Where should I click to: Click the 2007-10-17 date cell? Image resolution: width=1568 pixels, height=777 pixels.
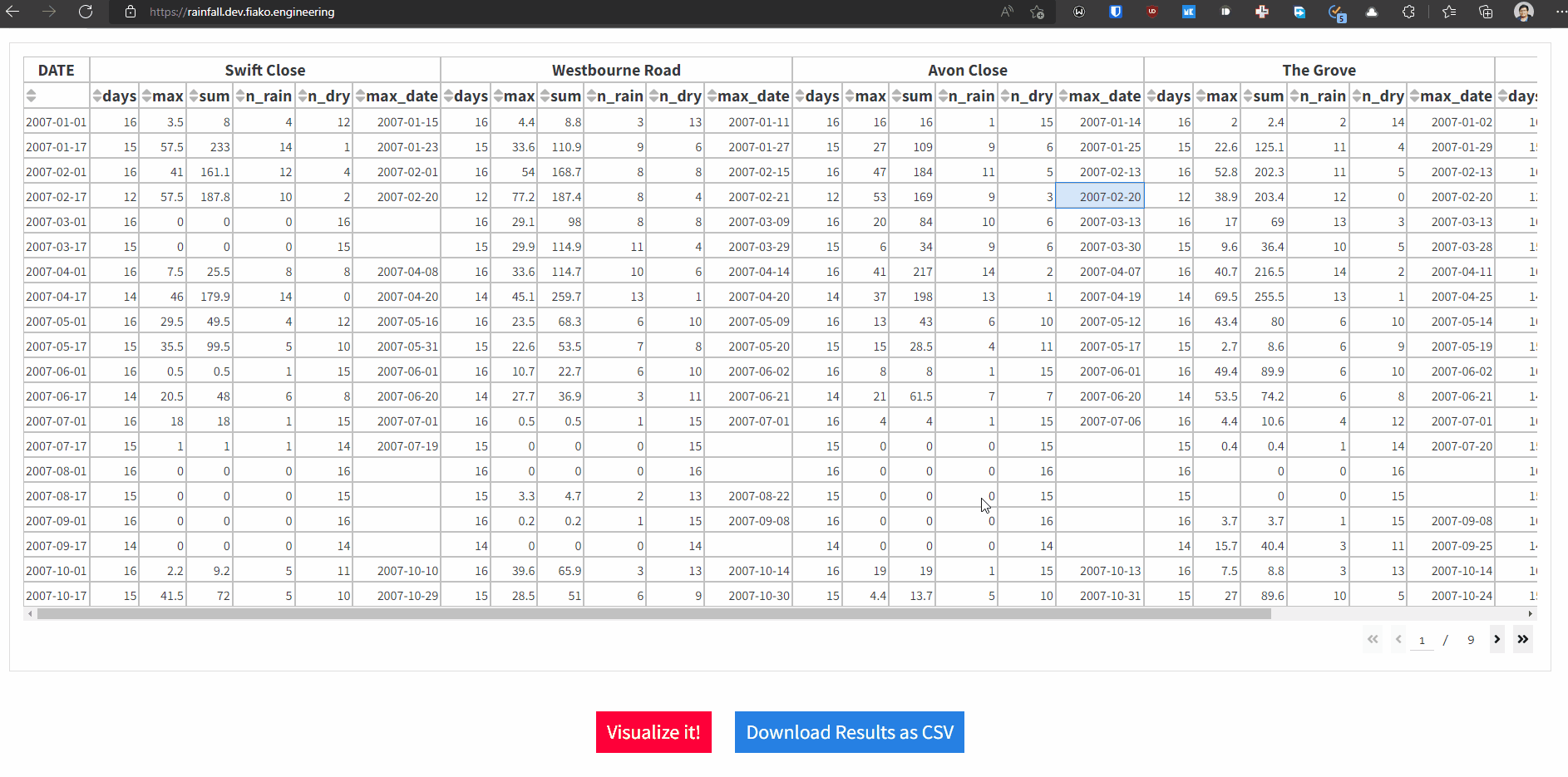57,595
